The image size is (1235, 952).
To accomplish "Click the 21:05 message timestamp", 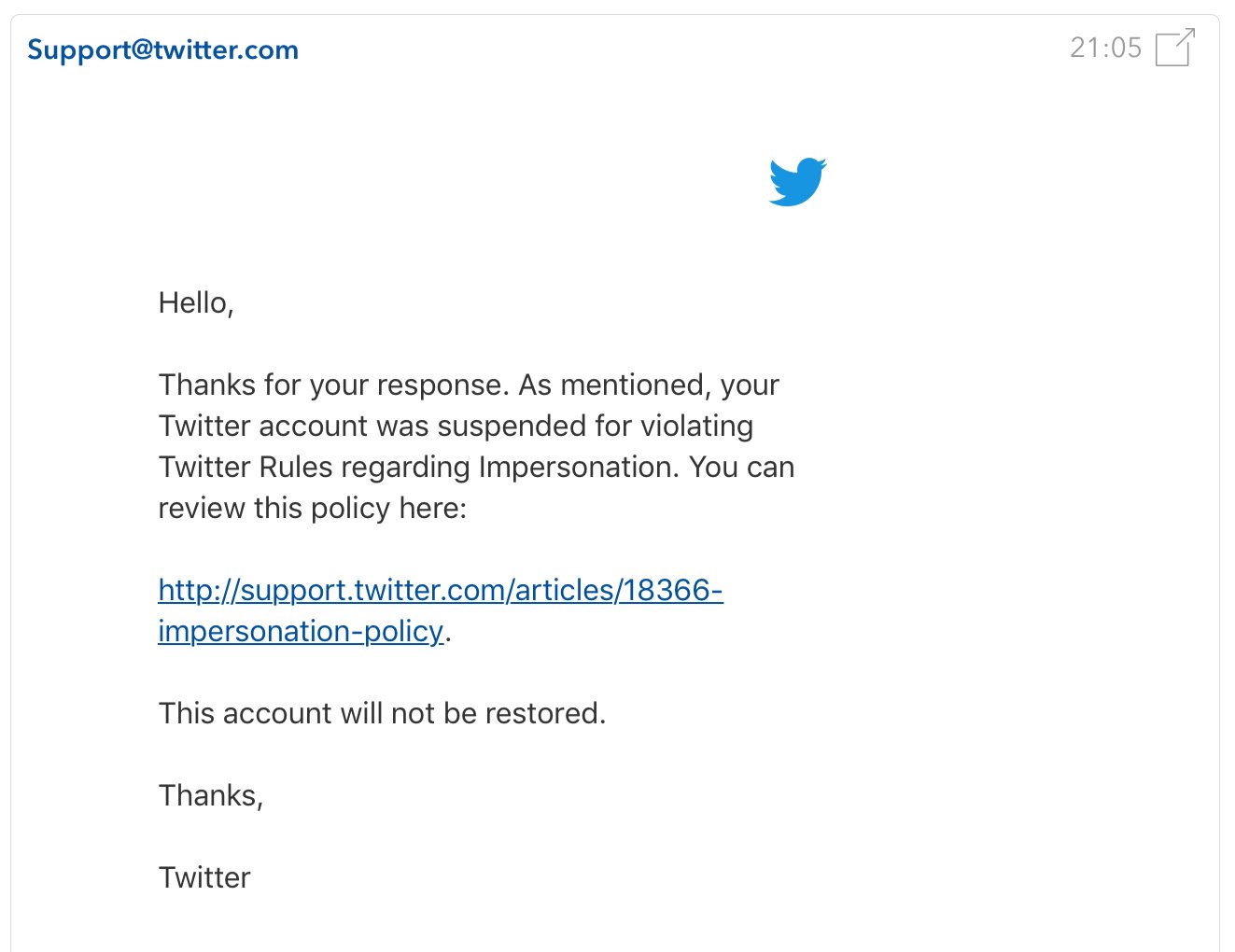I will (x=1105, y=48).
